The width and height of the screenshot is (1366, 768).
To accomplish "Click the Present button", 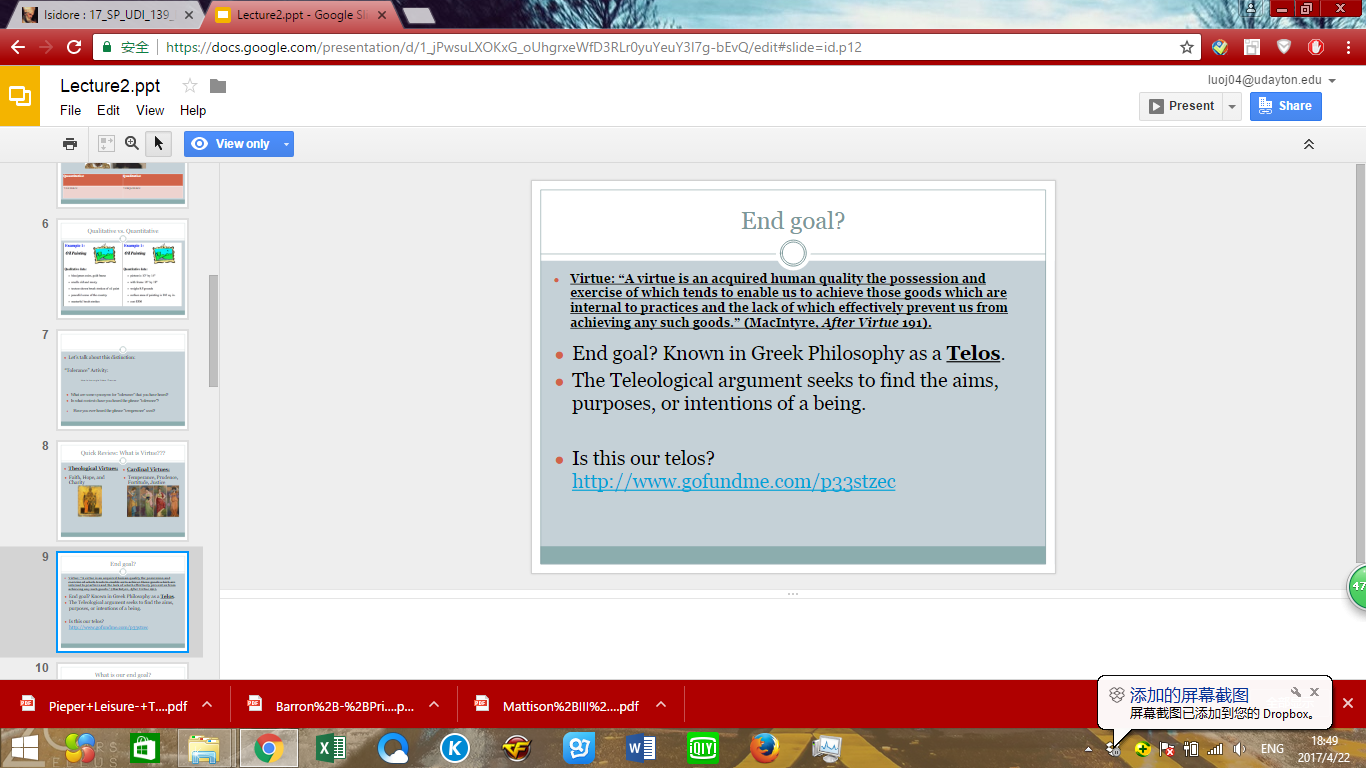I will click(x=1181, y=106).
